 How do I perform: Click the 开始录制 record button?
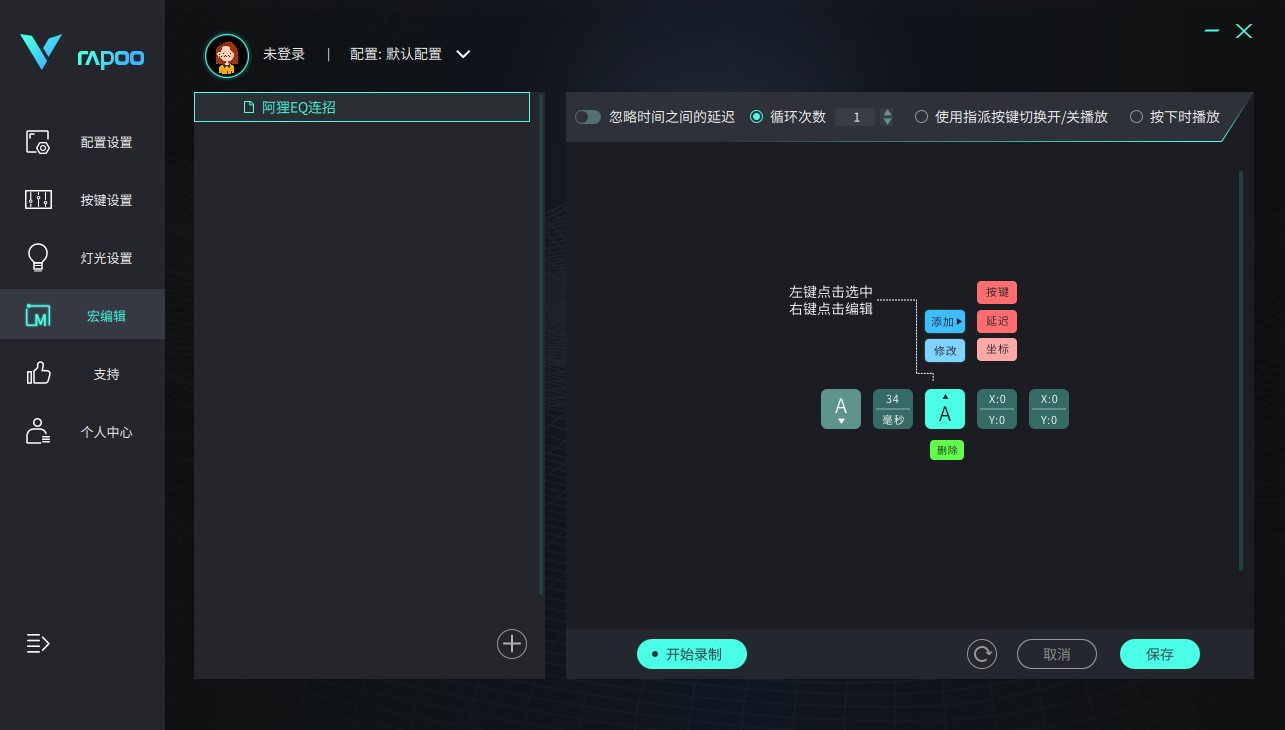pyautogui.click(x=692, y=654)
